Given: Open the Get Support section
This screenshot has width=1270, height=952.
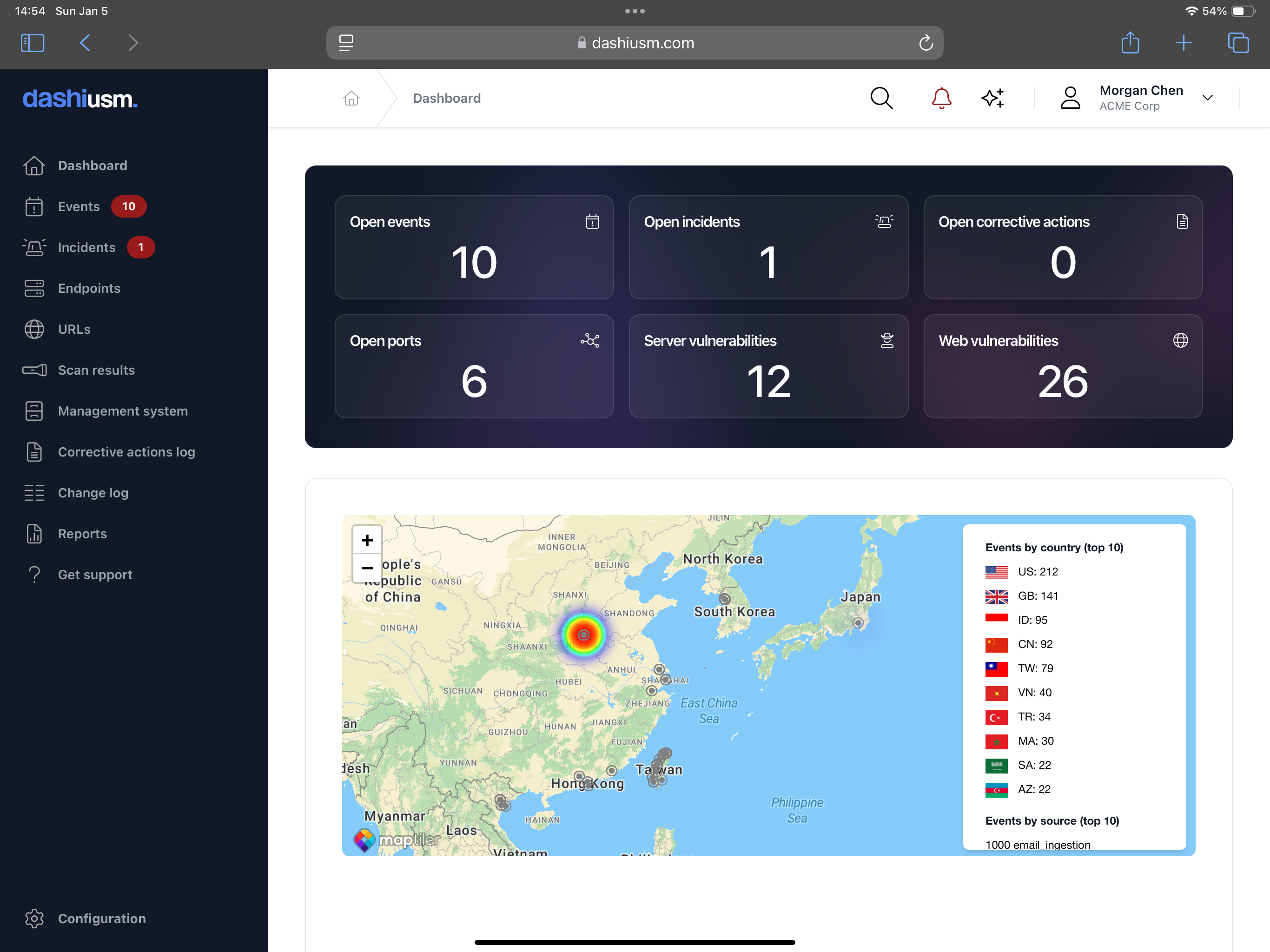Looking at the screenshot, I should click(94, 574).
